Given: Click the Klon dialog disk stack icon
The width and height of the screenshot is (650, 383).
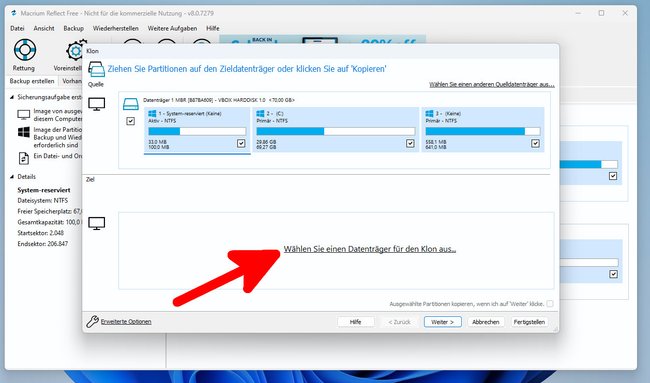Looking at the screenshot, I should coord(96,69).
